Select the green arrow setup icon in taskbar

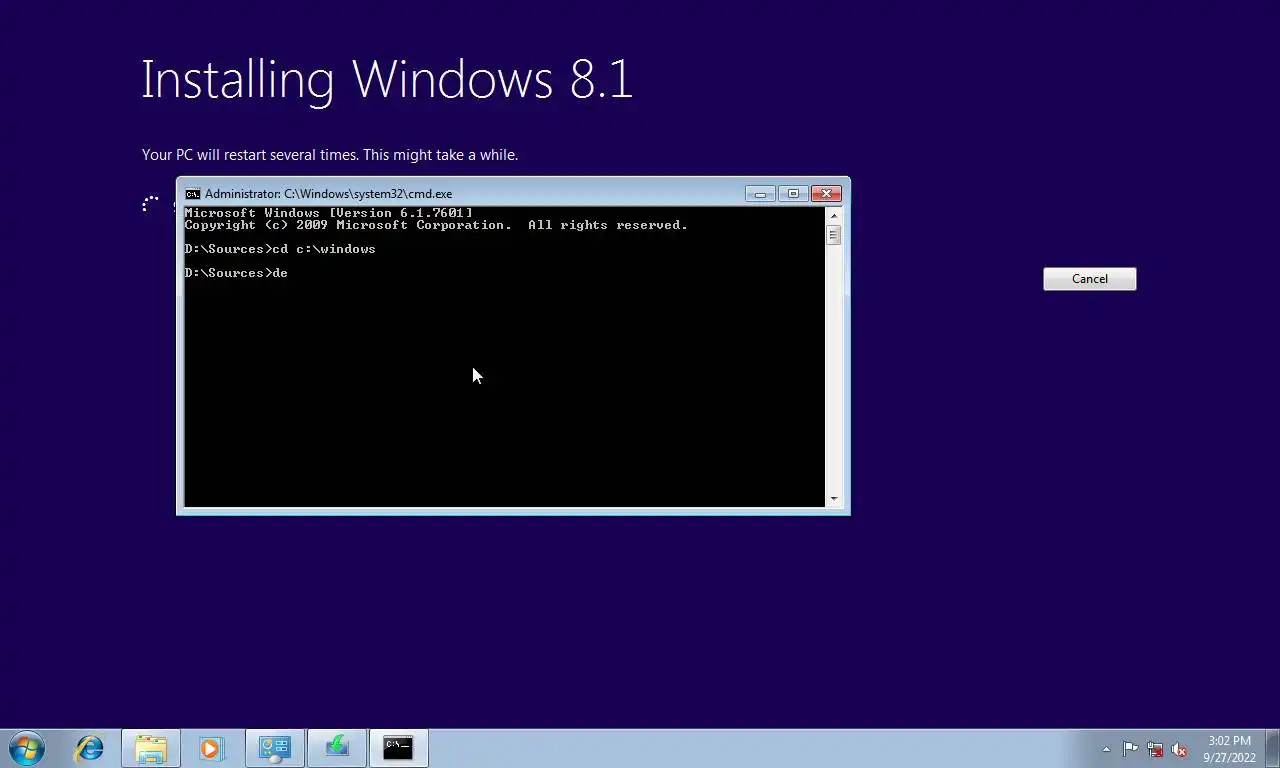(x=336, y=748)
